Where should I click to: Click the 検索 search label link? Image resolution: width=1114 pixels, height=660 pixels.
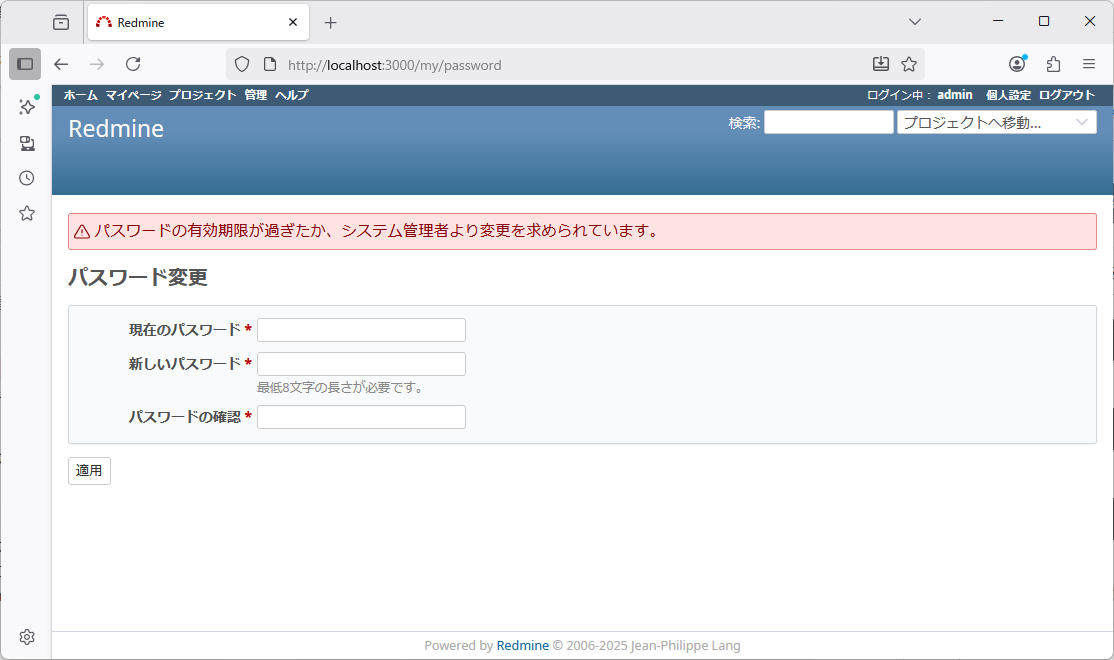[x=743, y=123]
